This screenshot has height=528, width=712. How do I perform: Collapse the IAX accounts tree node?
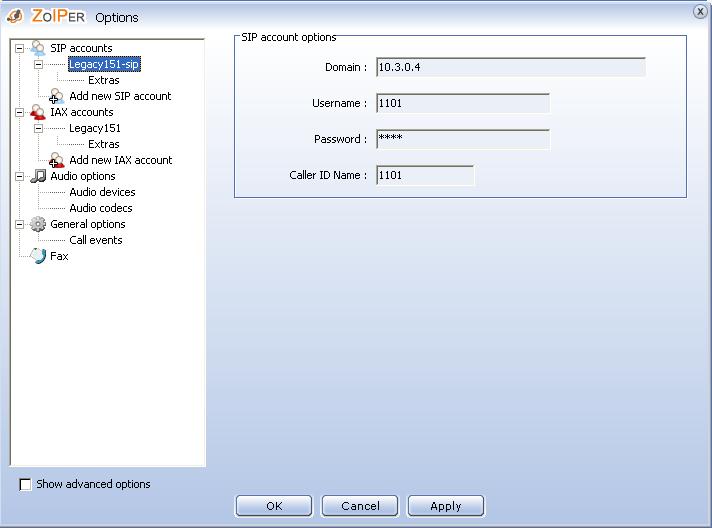20,112
